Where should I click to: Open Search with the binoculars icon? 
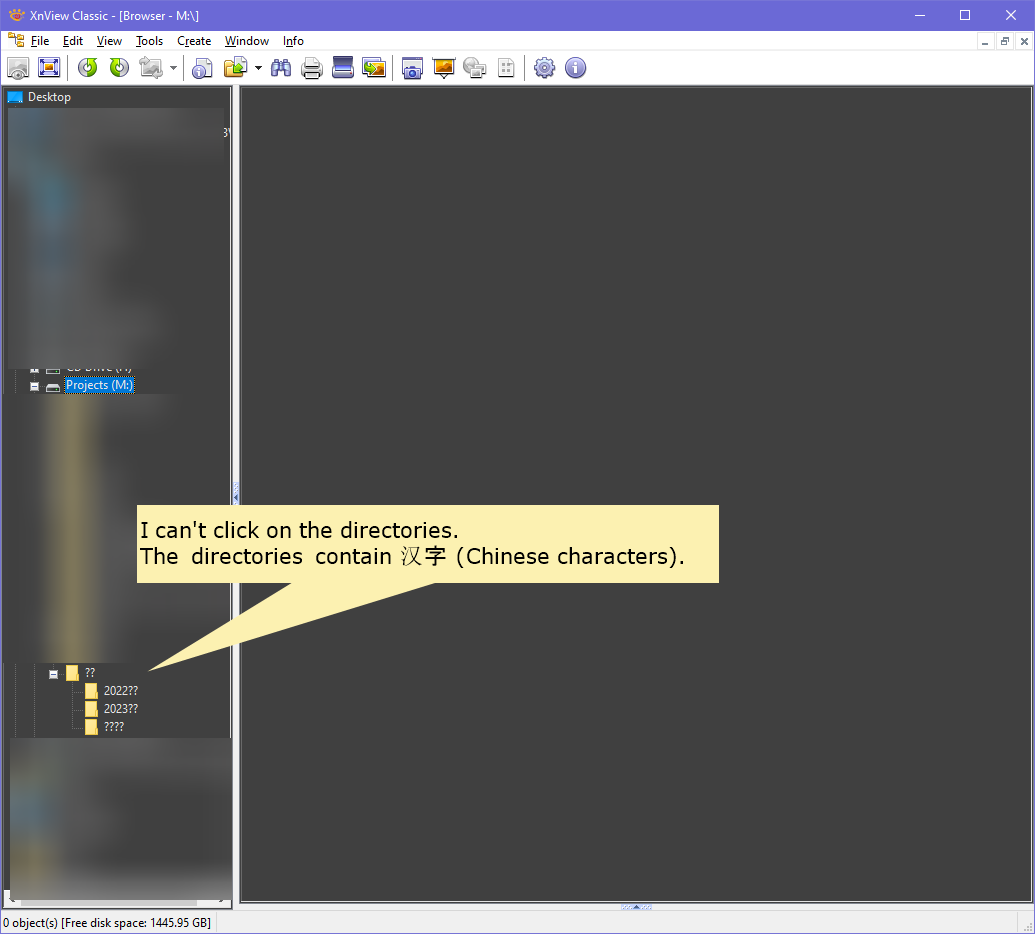pos(281,67)
